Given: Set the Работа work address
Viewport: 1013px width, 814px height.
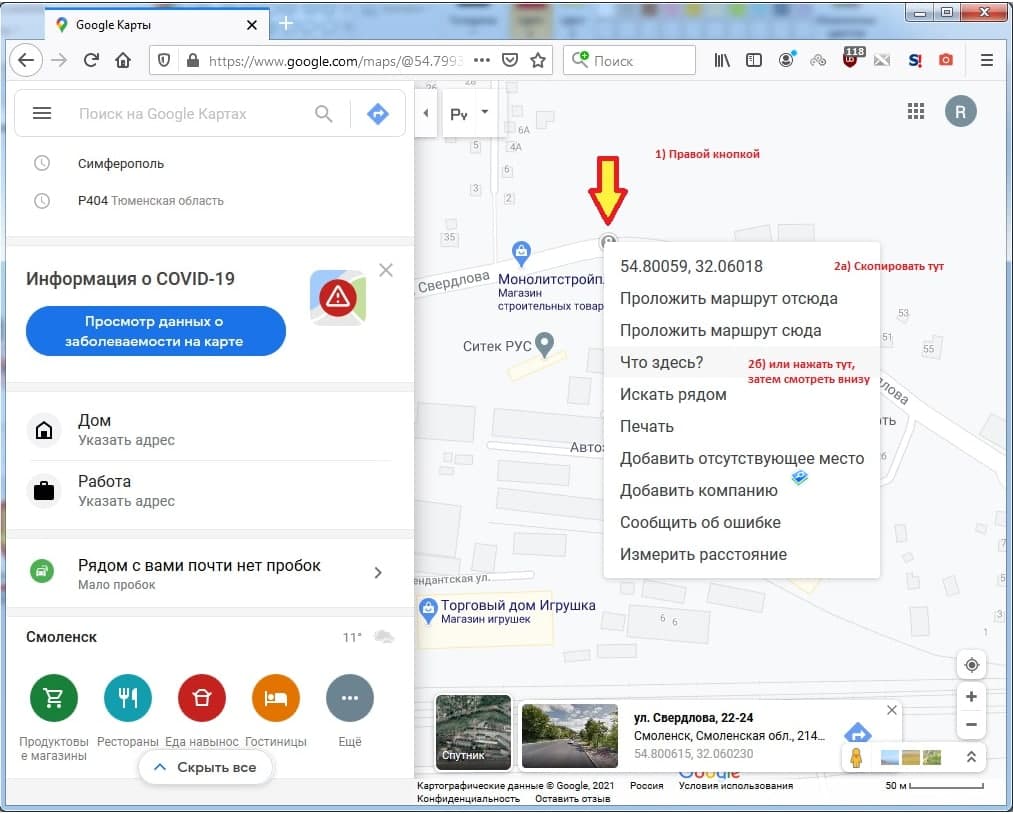Looking at the screenshot, I should (x=210, y=491).
